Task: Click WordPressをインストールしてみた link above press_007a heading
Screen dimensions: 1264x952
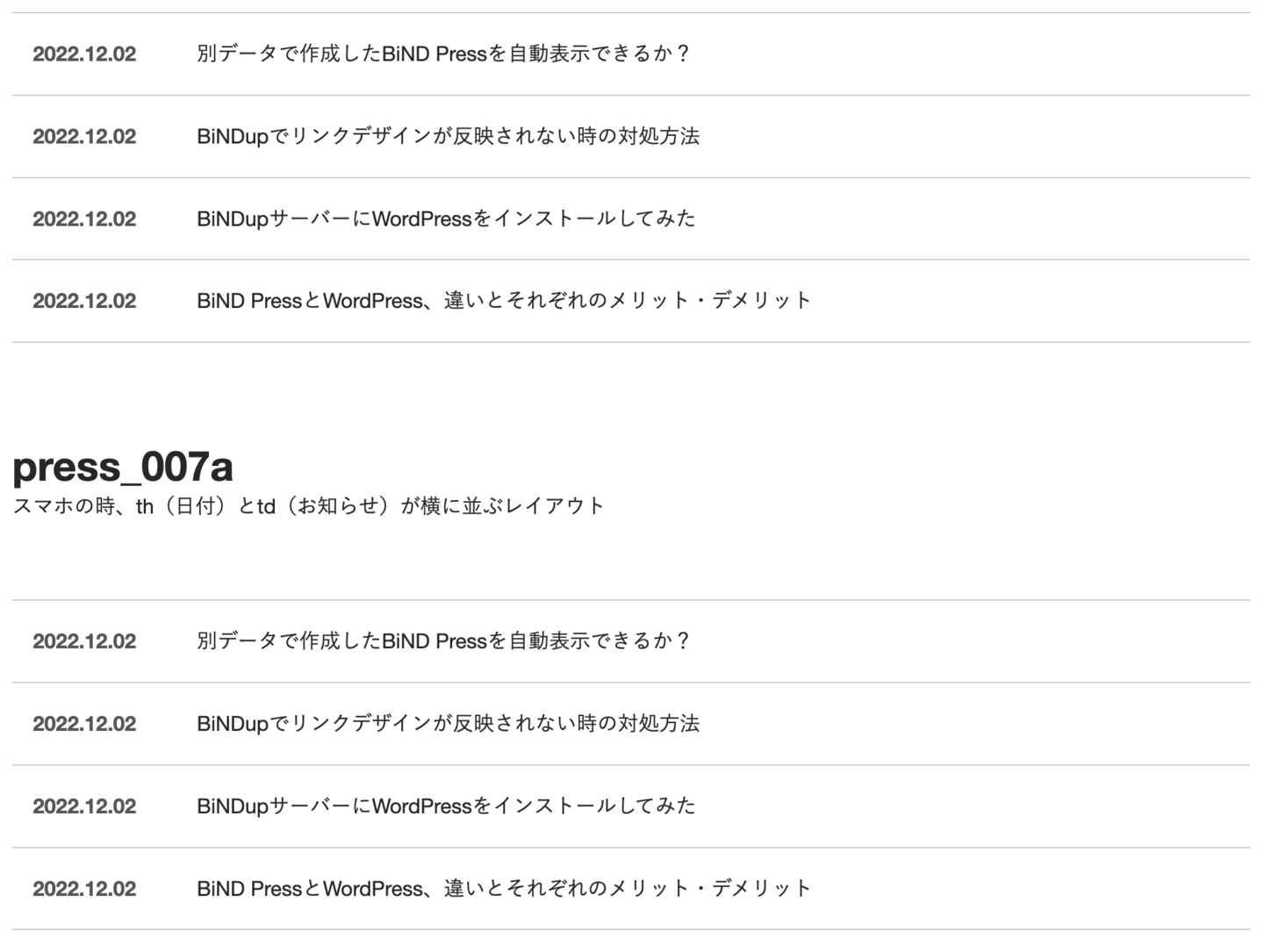Action: pos(446,218)
